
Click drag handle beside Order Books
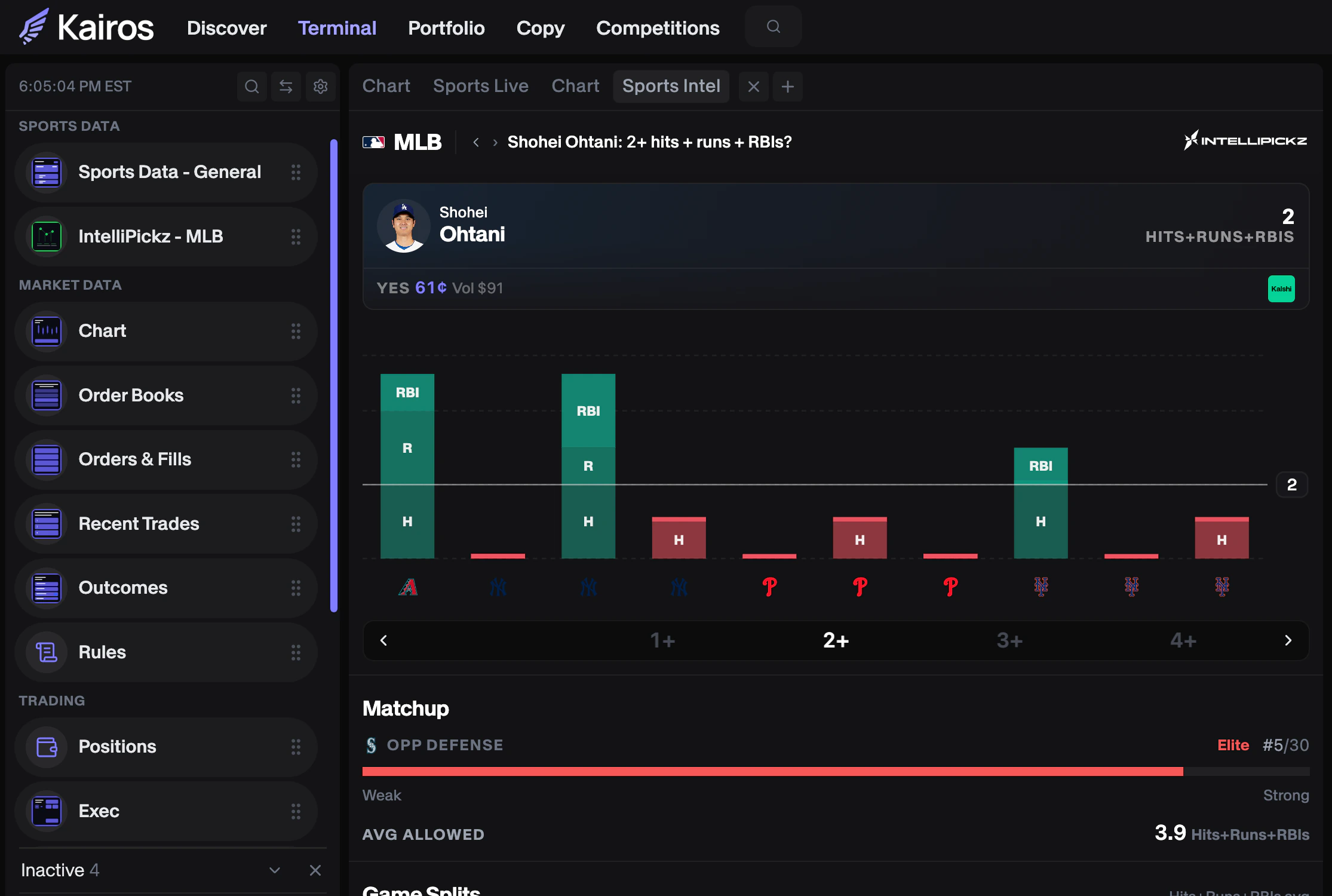click(296, 395)
